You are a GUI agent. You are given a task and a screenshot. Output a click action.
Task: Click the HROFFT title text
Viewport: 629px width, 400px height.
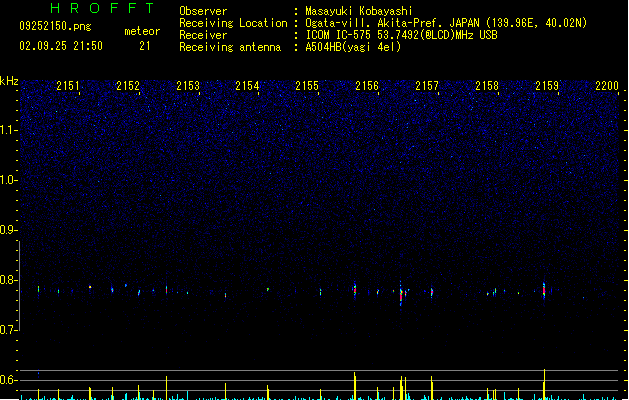(102, 8)
